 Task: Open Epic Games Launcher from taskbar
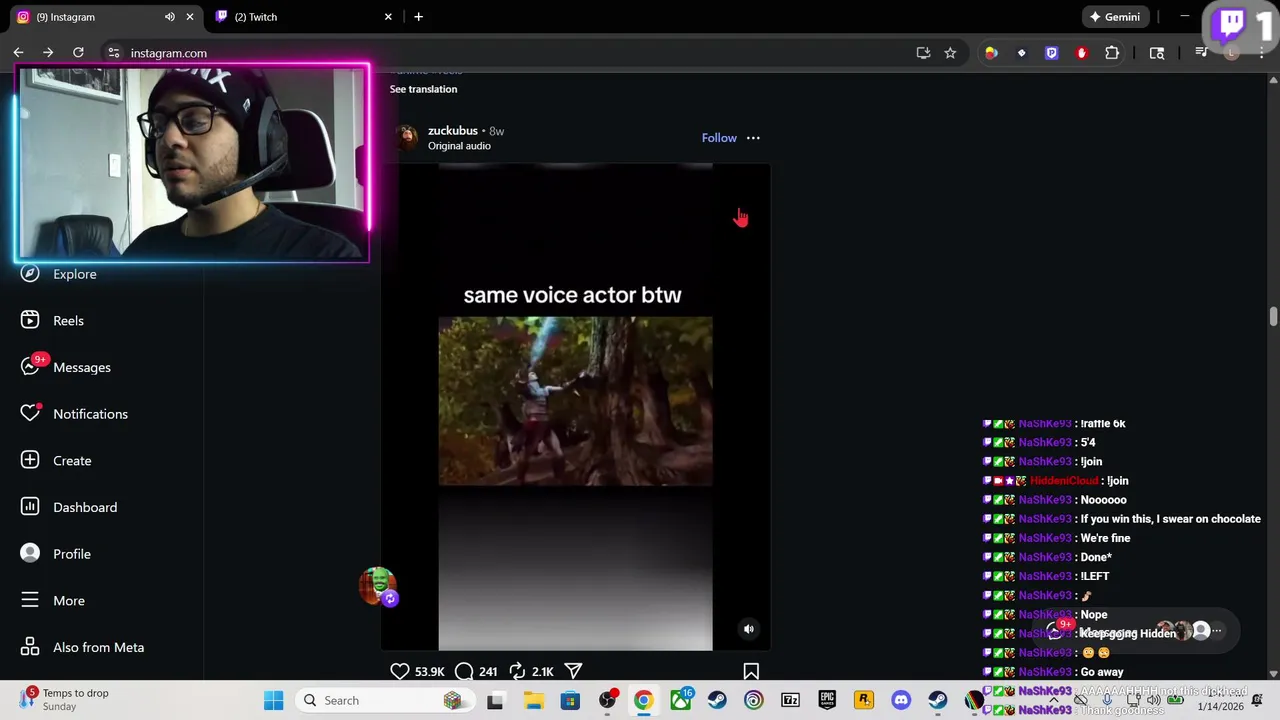click(827, 701)
